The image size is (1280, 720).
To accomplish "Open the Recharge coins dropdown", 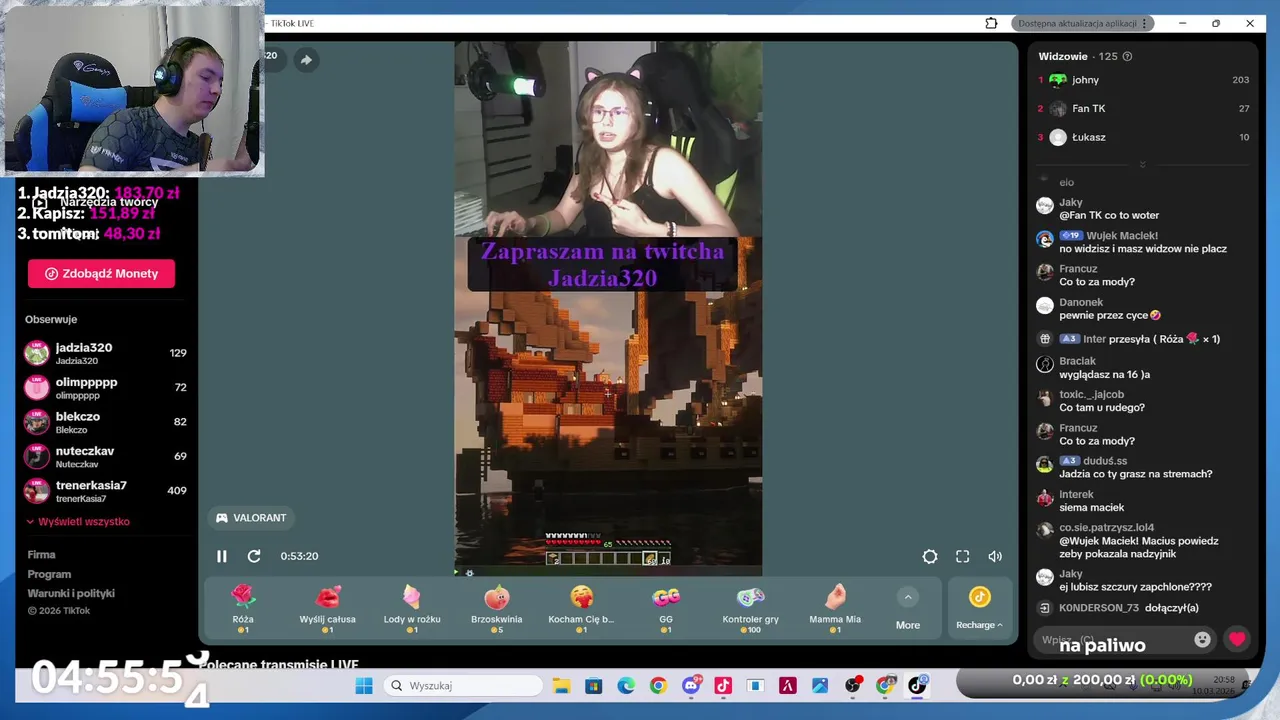I will pos(979,608).
